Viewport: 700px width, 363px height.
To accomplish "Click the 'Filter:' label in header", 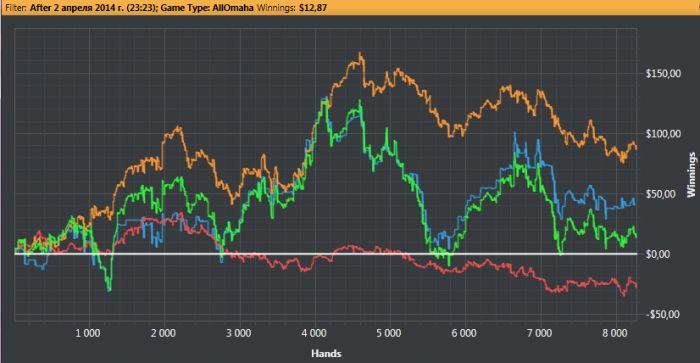I will tap(16, 8).
